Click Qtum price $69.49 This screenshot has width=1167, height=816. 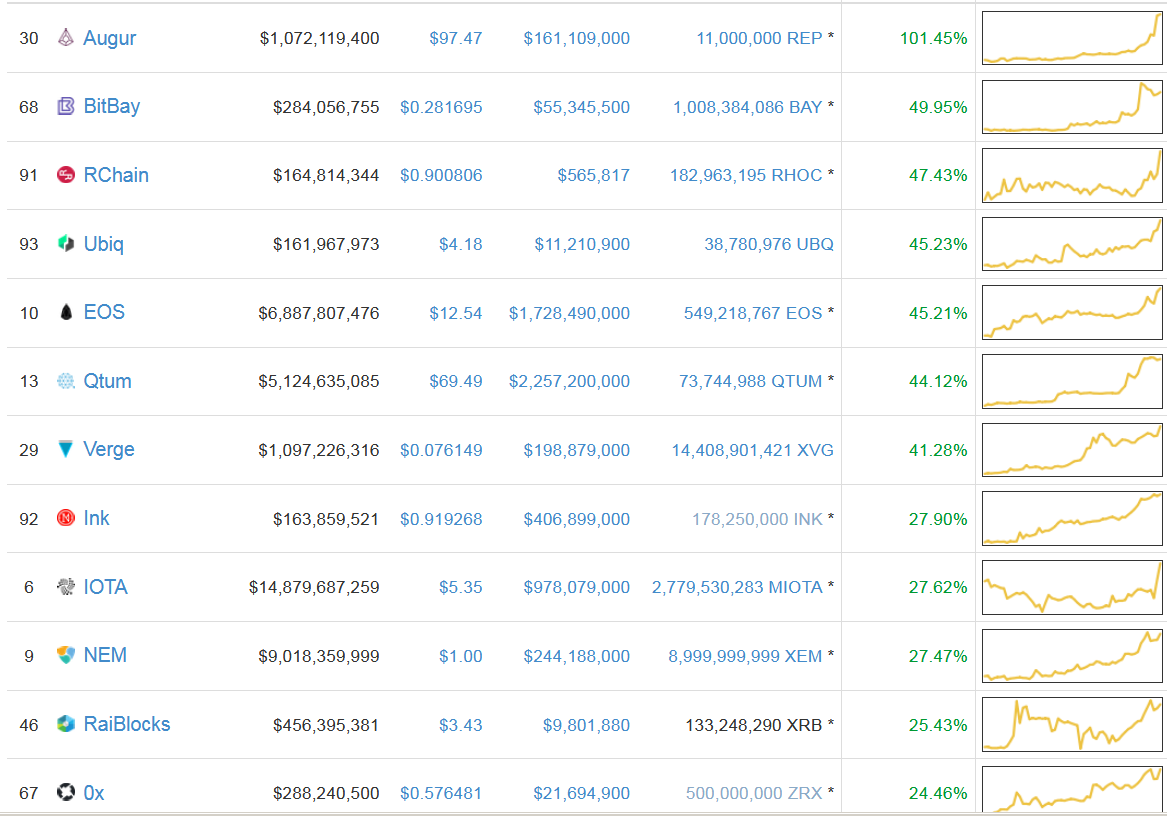(455, 381)
